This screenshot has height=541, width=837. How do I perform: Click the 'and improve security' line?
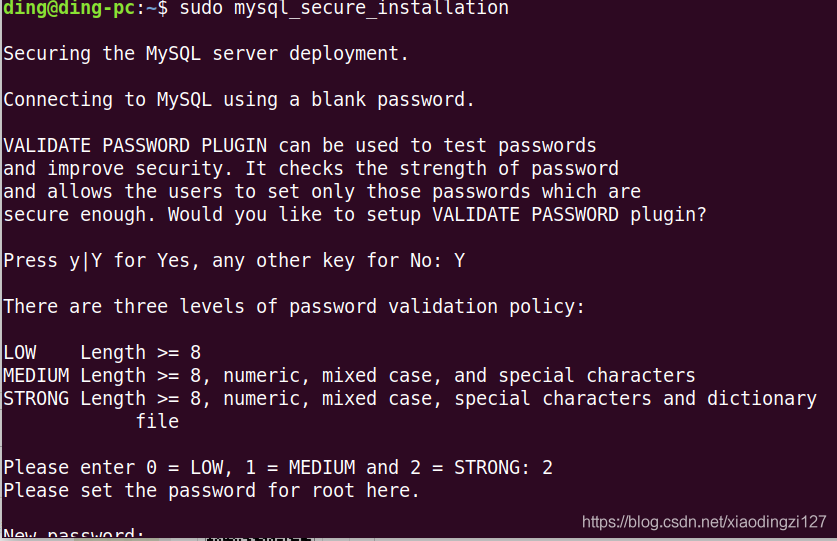tap(311, 169)
